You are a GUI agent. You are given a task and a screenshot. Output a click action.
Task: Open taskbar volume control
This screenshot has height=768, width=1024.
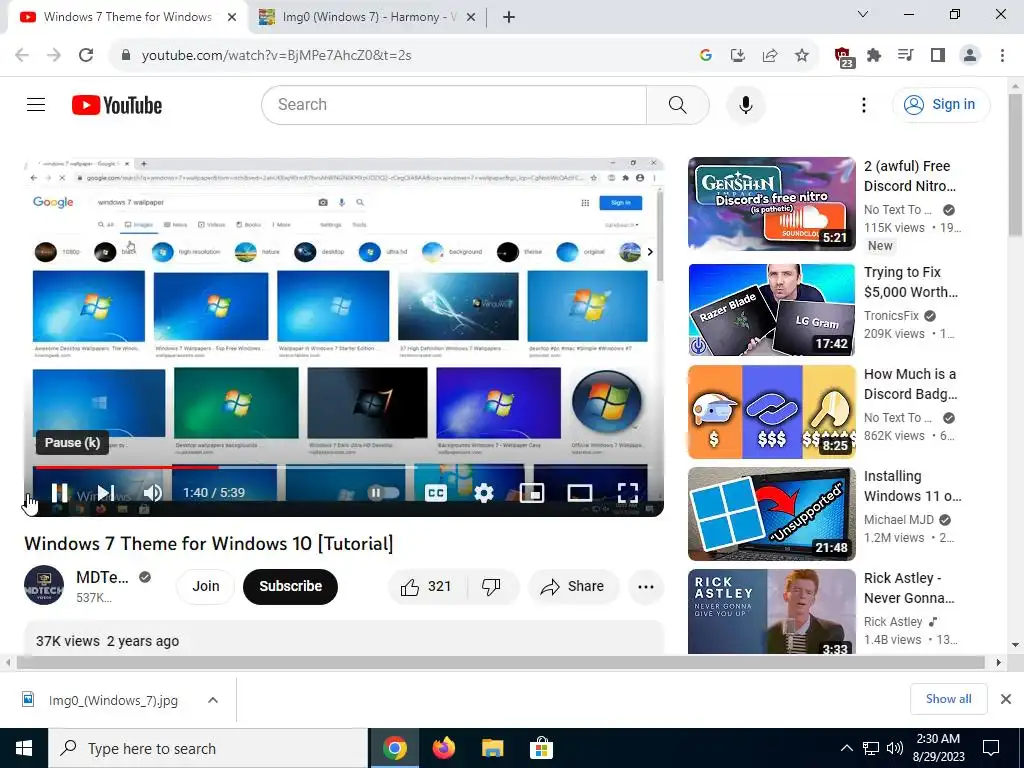tap(895, 748)
